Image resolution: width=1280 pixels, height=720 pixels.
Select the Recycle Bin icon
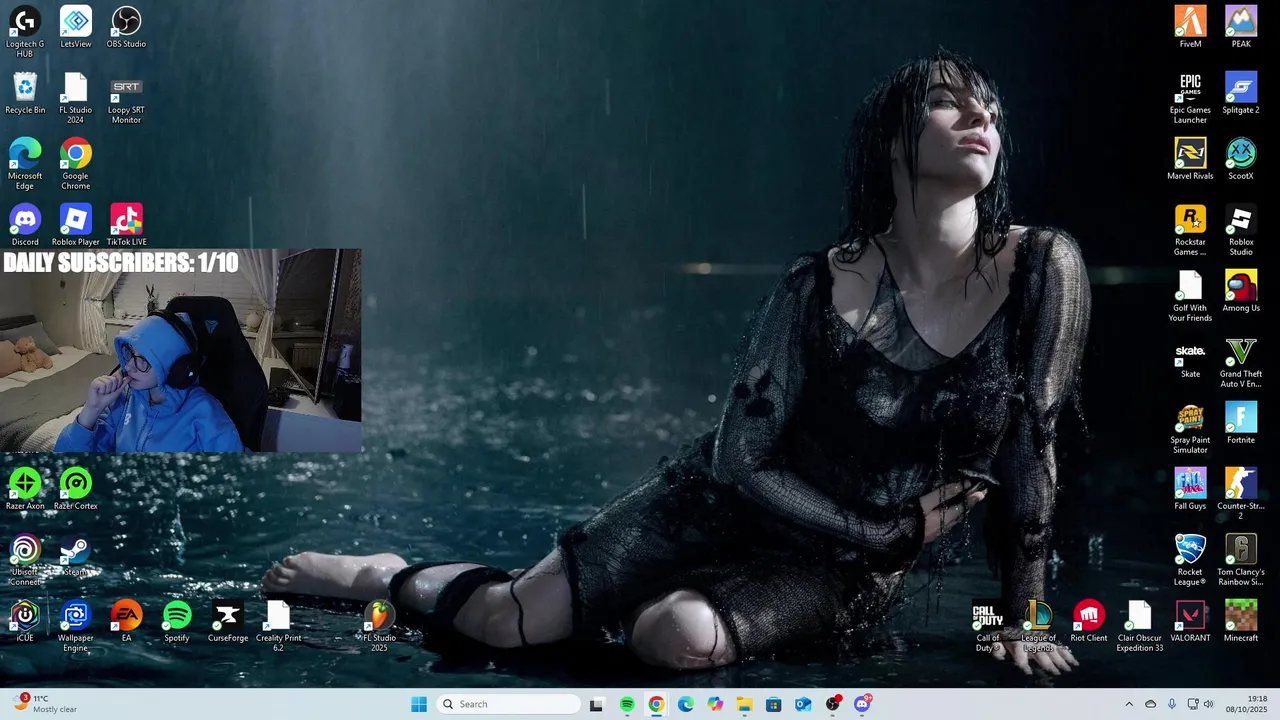25,93
